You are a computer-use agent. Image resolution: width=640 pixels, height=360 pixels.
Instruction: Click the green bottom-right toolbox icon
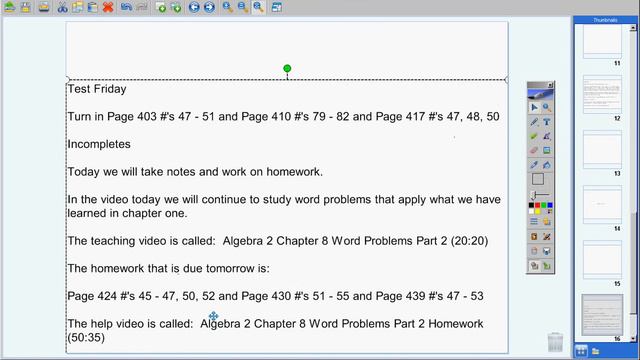point(547,266)
